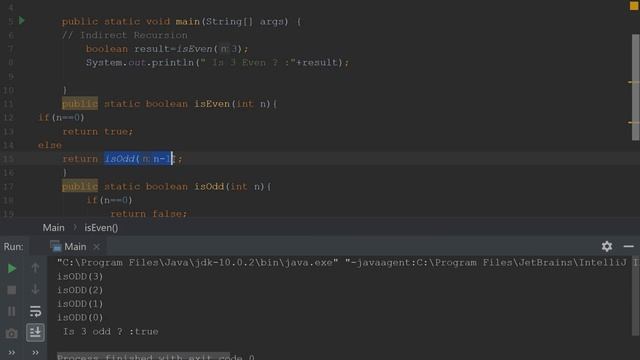
Task: Click console output line isODD(3)
Action: pos(80,276)
